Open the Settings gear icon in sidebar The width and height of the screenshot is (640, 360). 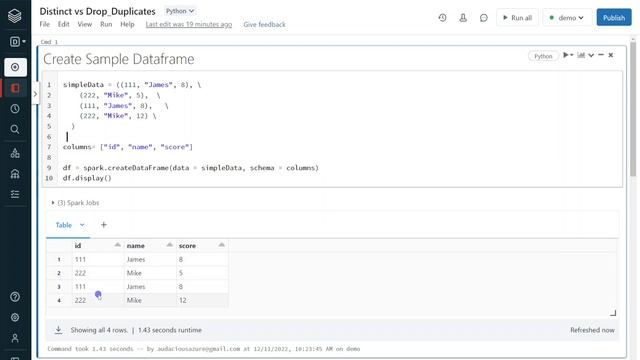[15, 317]
